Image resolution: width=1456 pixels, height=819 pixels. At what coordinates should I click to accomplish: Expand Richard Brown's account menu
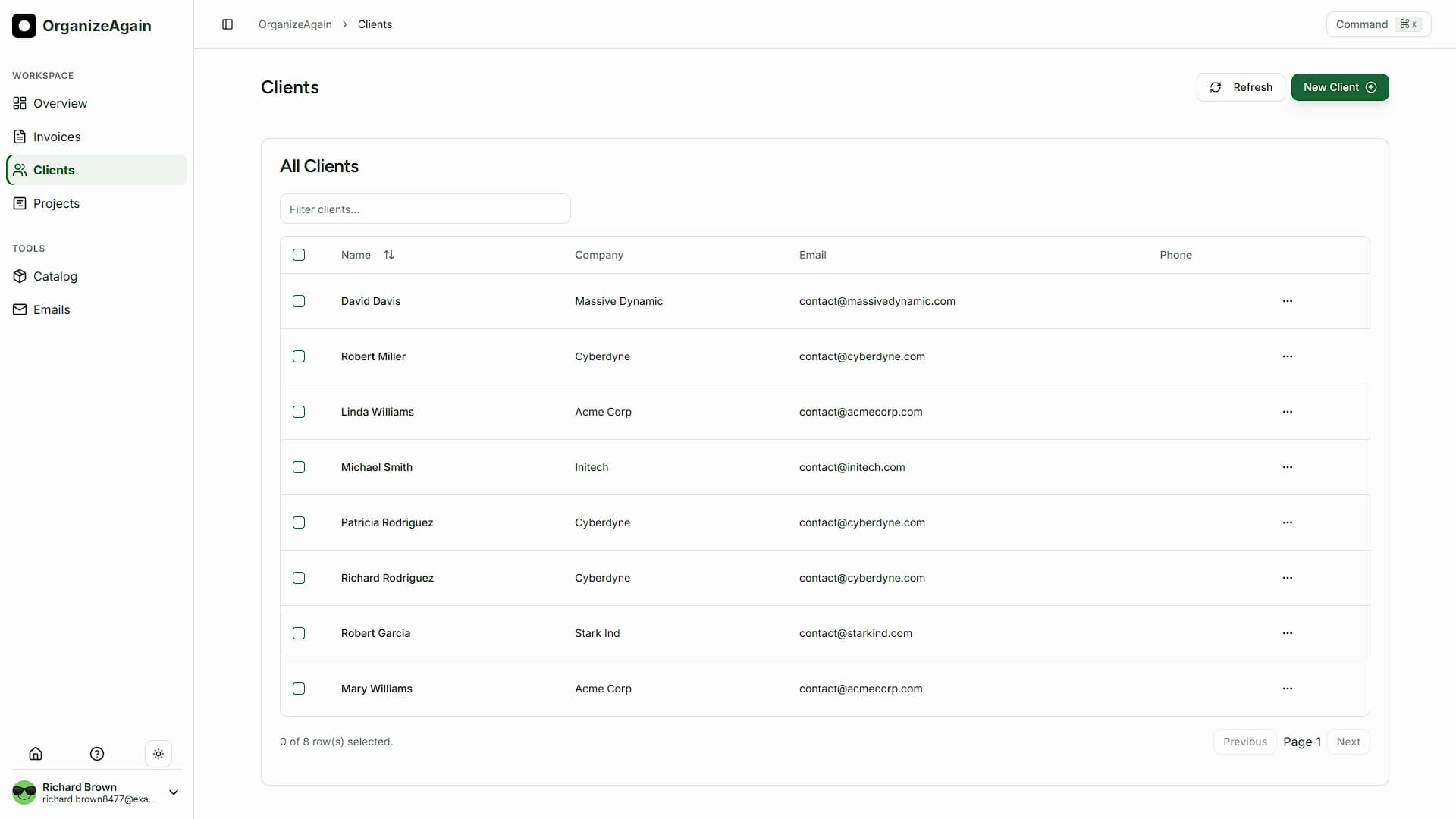coord(173,792)
